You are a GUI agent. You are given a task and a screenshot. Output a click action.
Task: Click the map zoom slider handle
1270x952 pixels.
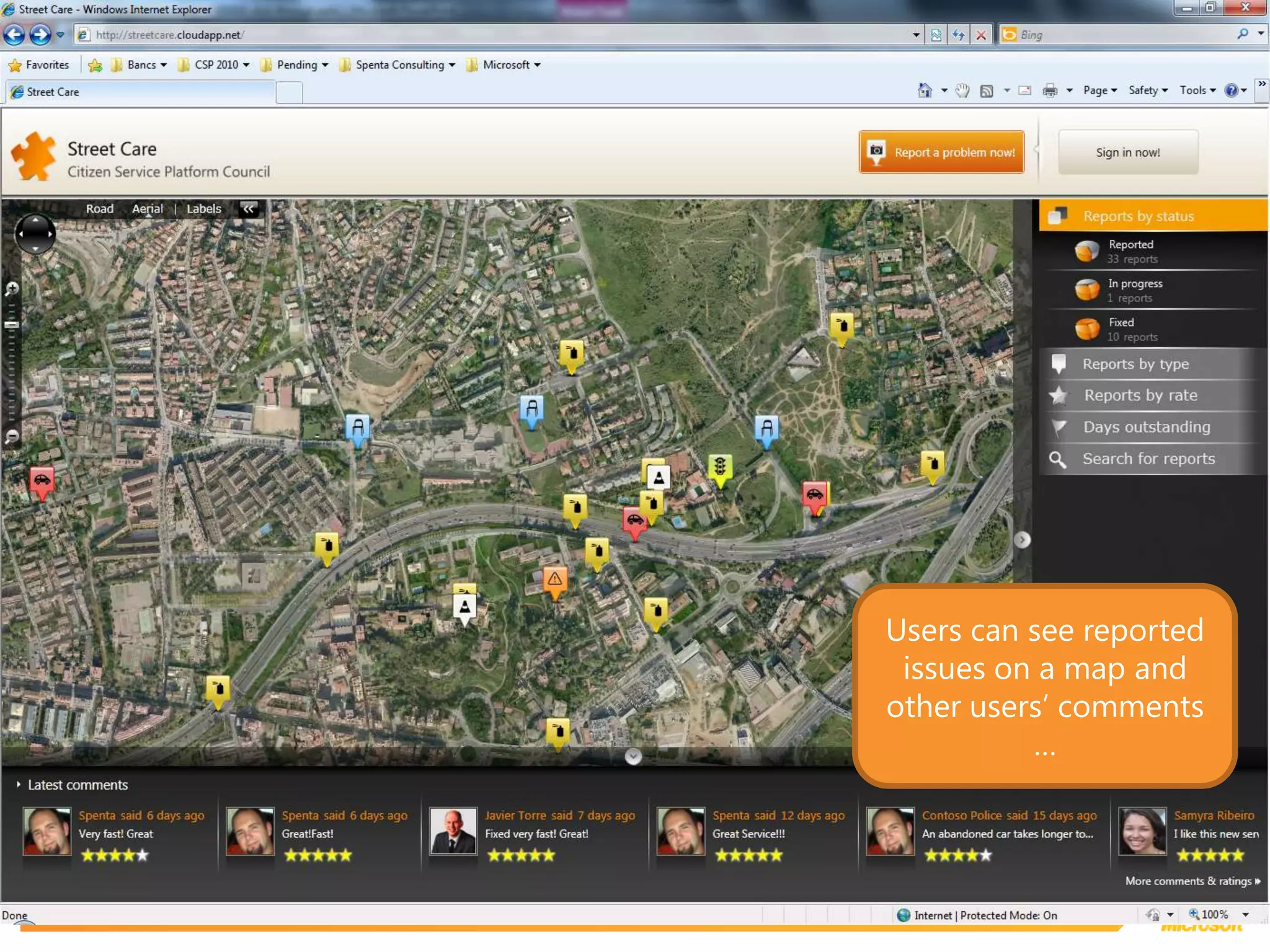pyautogui.click(x=12, y=324)
